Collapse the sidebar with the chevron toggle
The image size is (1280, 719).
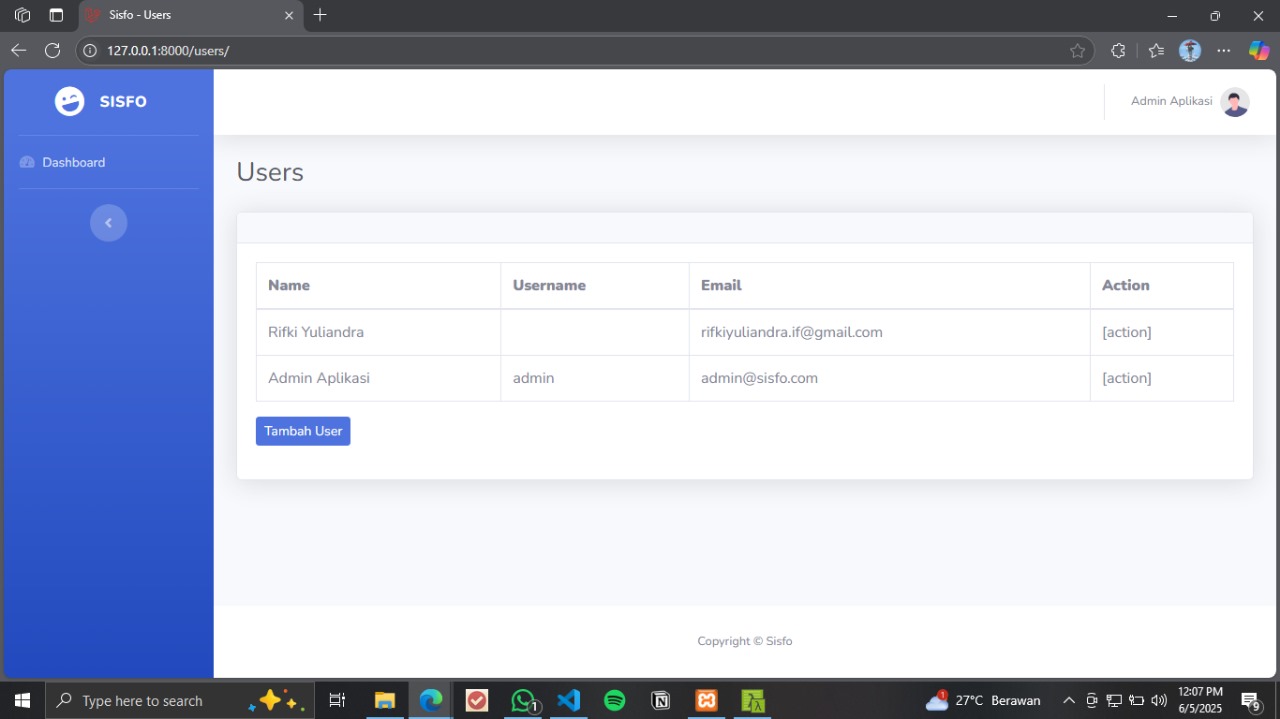(x=108, y=223)
